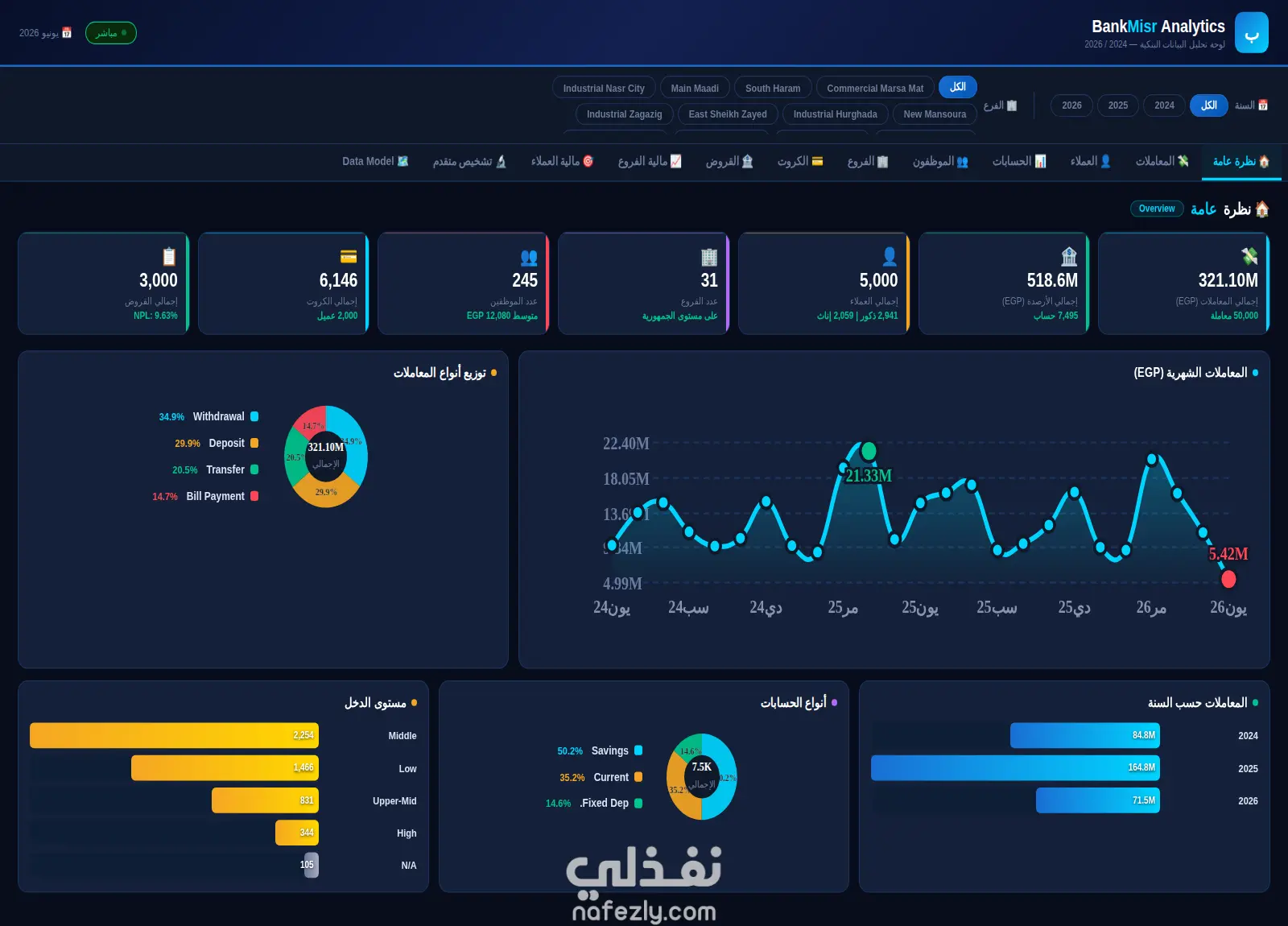The height and width of the screenshot is (926, 1288).
Task: Filter by Industrial Zagazig branch
Action: pyautogui.click(x=624, y=114)
